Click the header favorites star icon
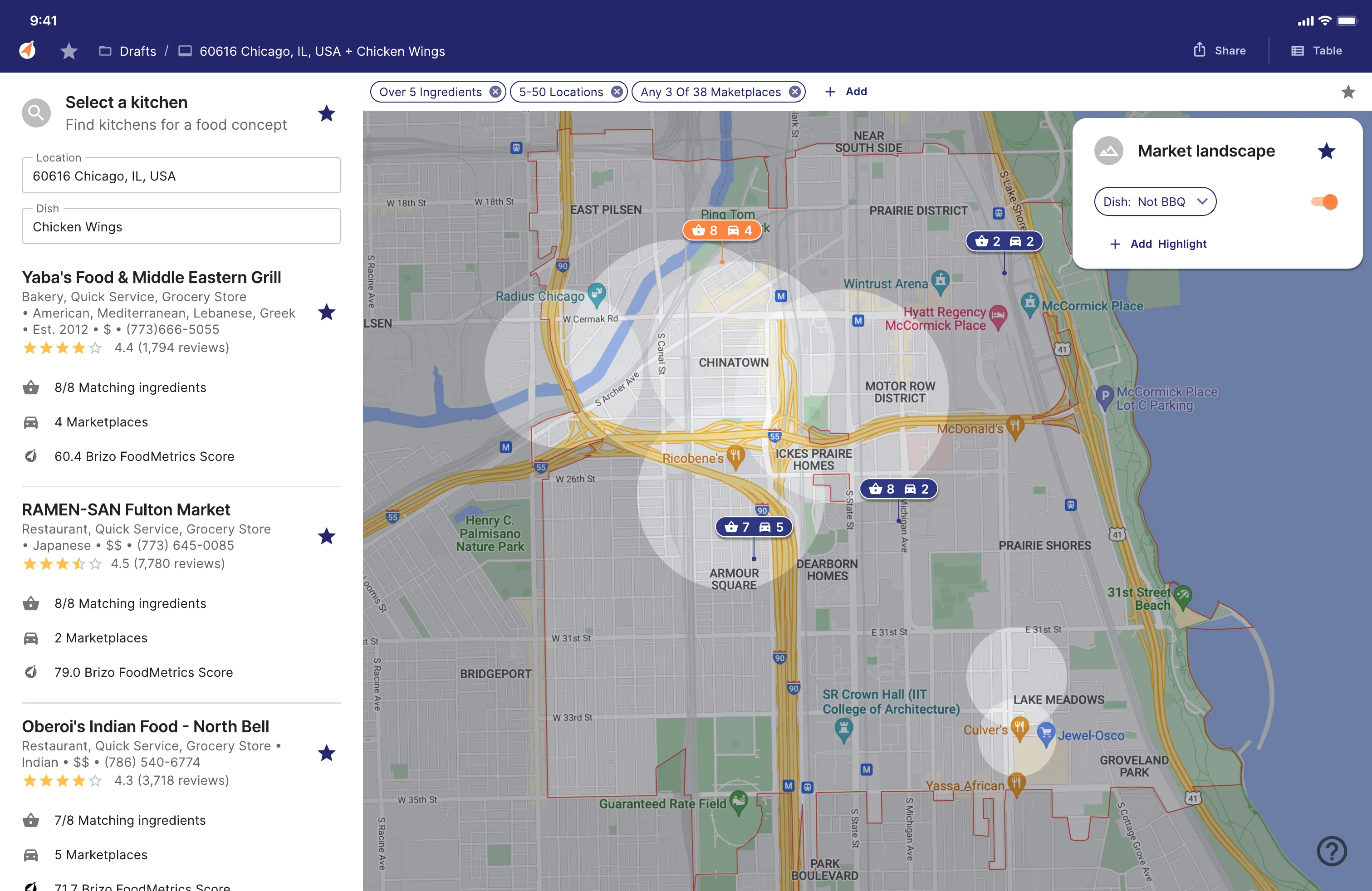Viewport: 1372px width, 891px height. coord(69,51)
